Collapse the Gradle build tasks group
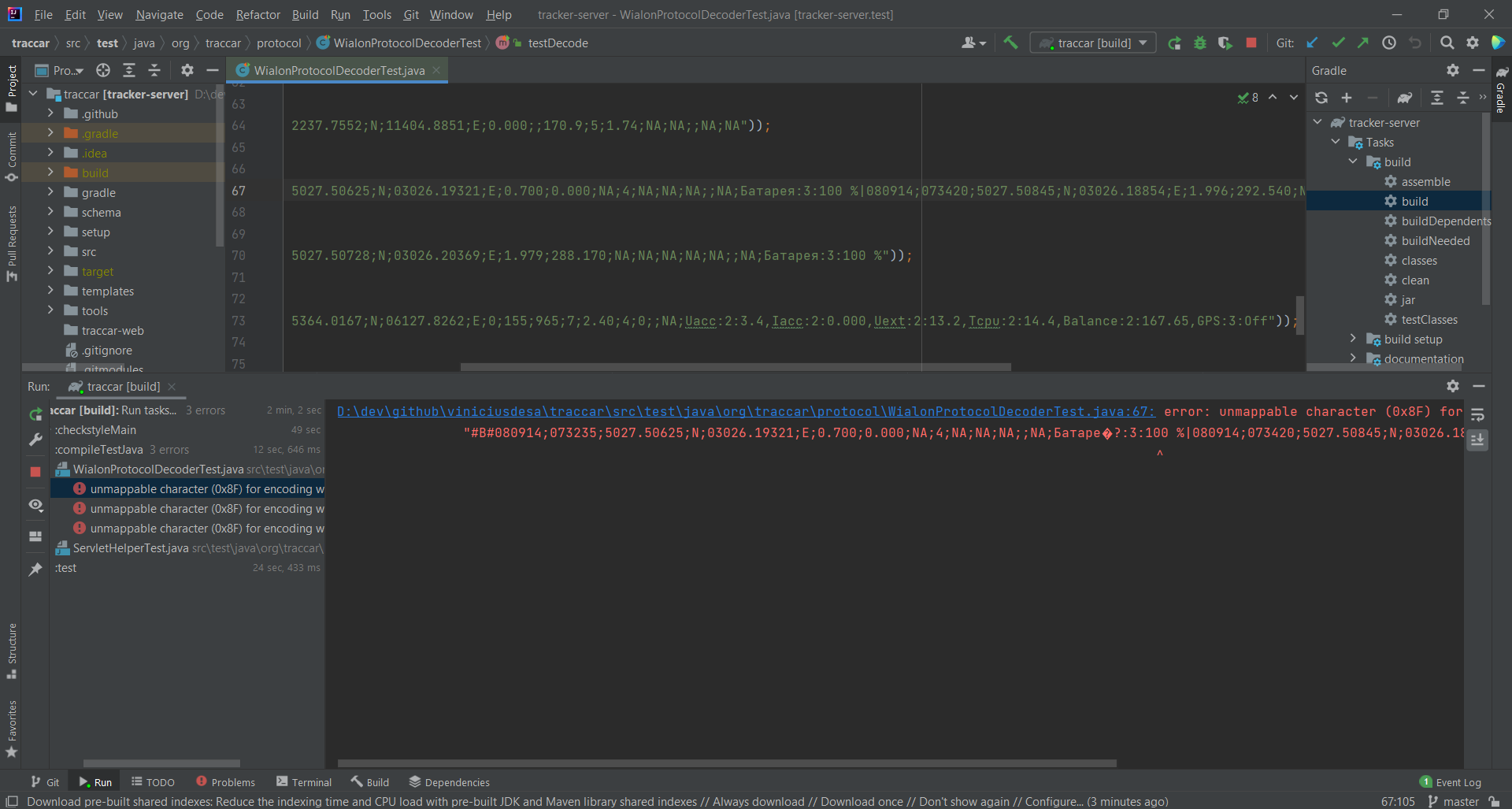The width and height of the screenshot is (1512, 809). [x=1353, y=161]
